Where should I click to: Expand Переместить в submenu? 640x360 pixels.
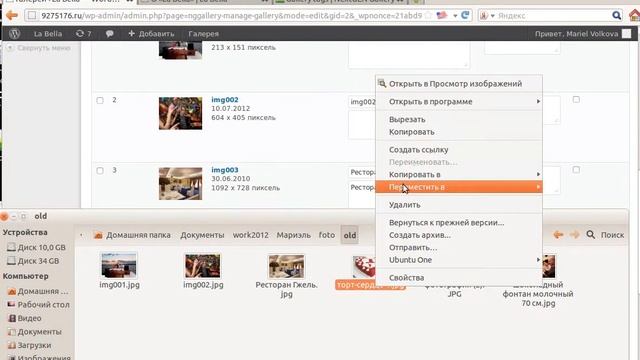(459, 187)
